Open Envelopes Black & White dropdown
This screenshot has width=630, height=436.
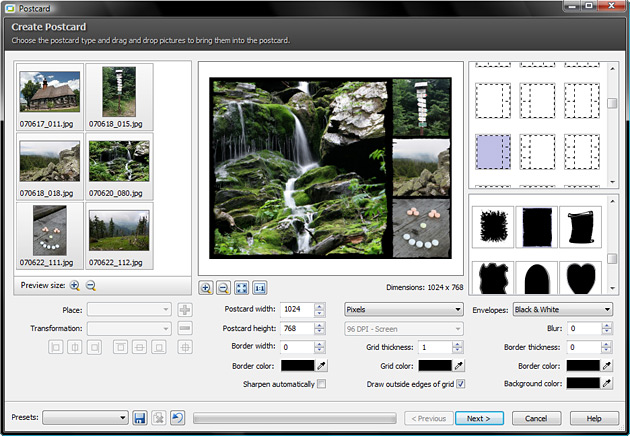tap(563, 309)
